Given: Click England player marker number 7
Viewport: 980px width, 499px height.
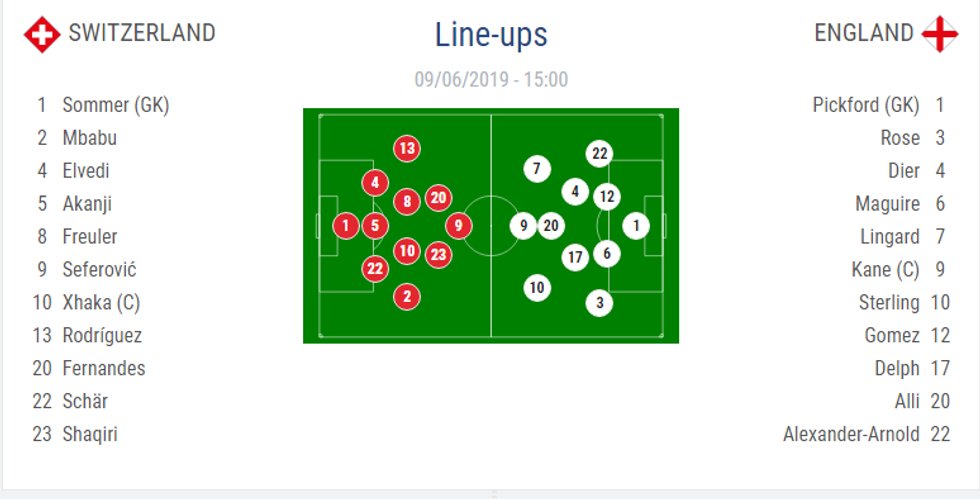Looking at the screenshot, I should tap(537, 169).
